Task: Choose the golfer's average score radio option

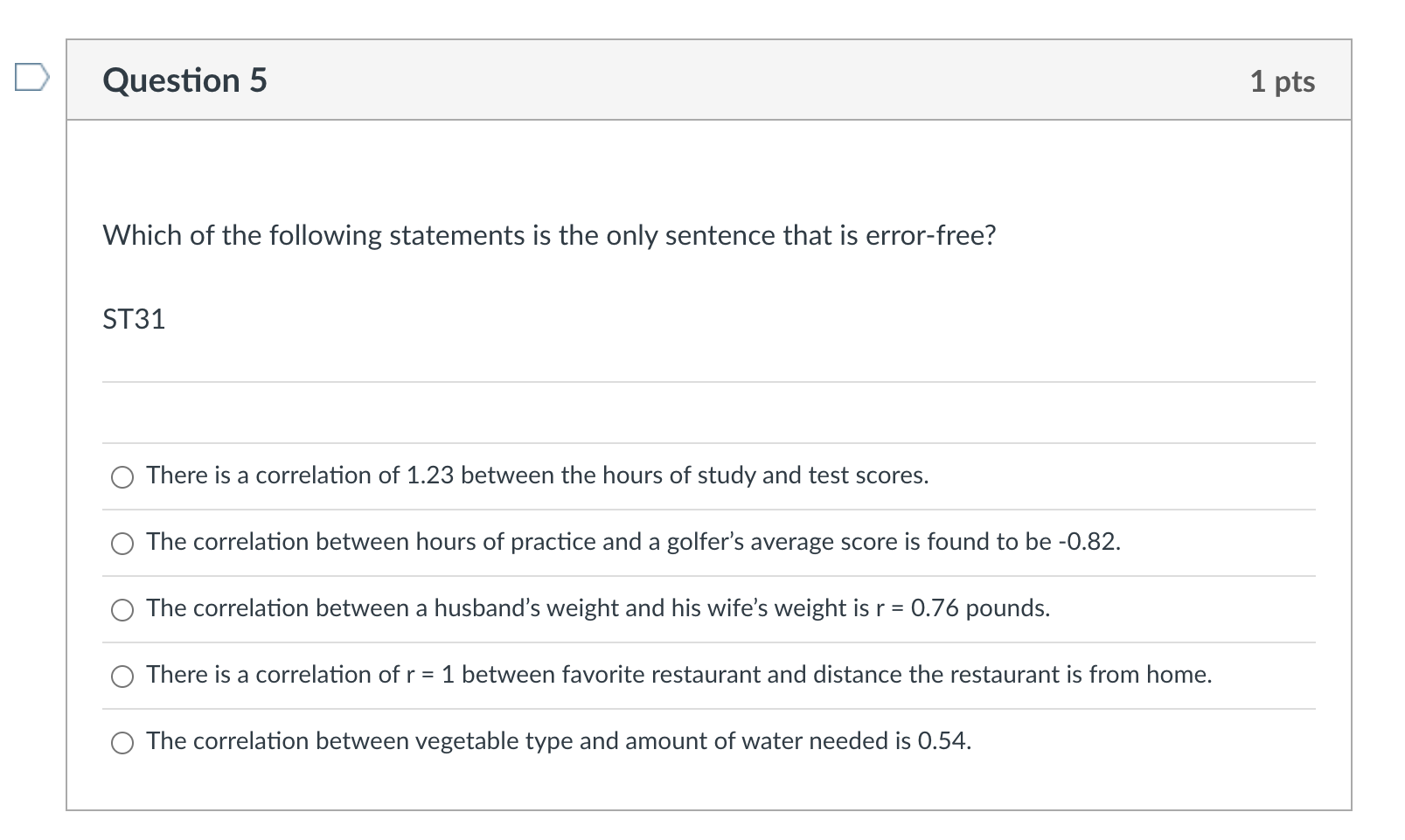Action: coord(122,543)
